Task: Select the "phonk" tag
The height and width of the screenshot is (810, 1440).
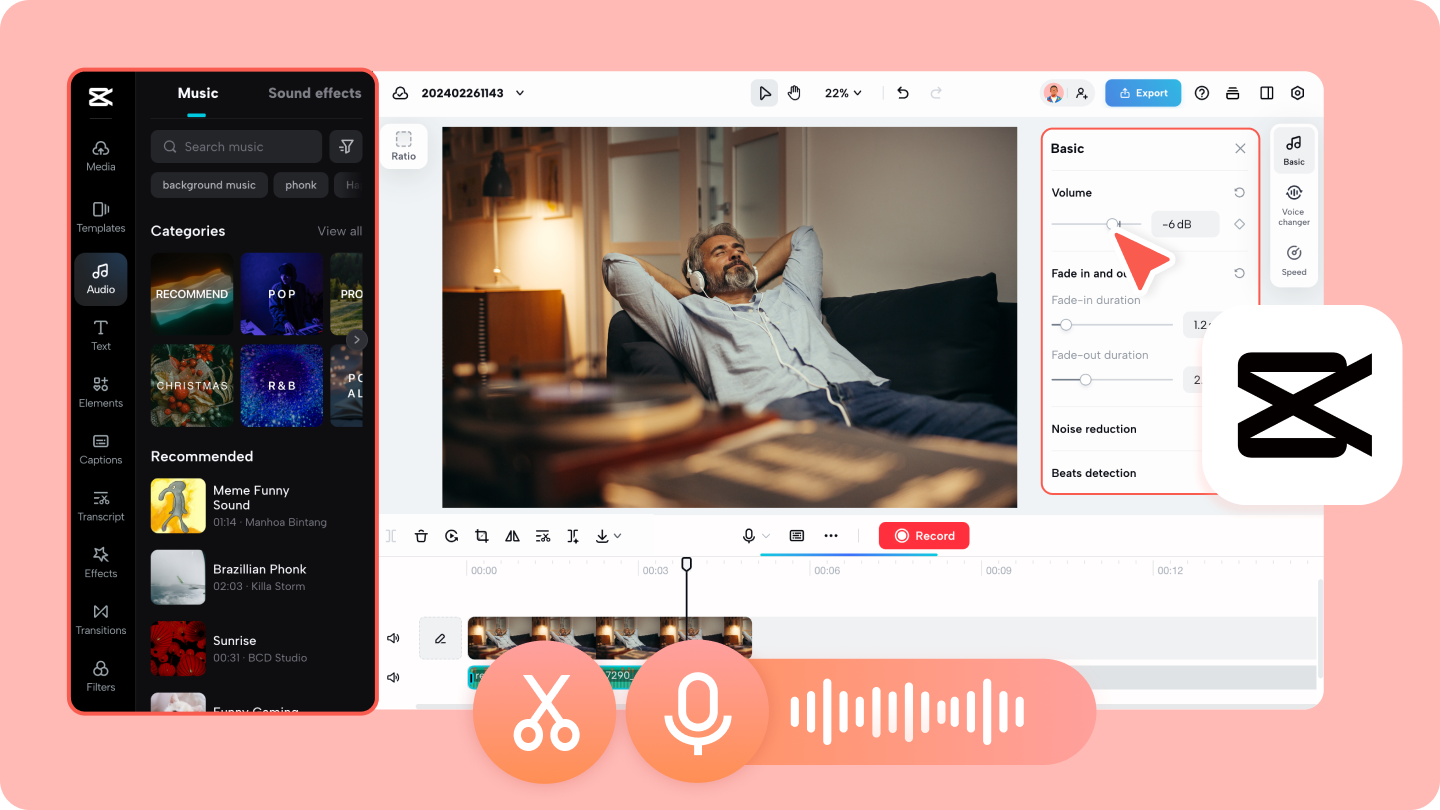Action: (301, 185)
